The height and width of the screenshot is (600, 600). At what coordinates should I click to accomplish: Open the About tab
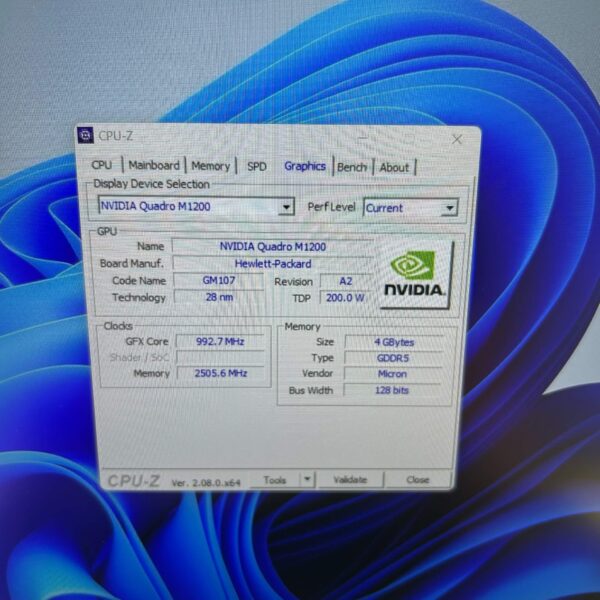click(x=394, y=168)
